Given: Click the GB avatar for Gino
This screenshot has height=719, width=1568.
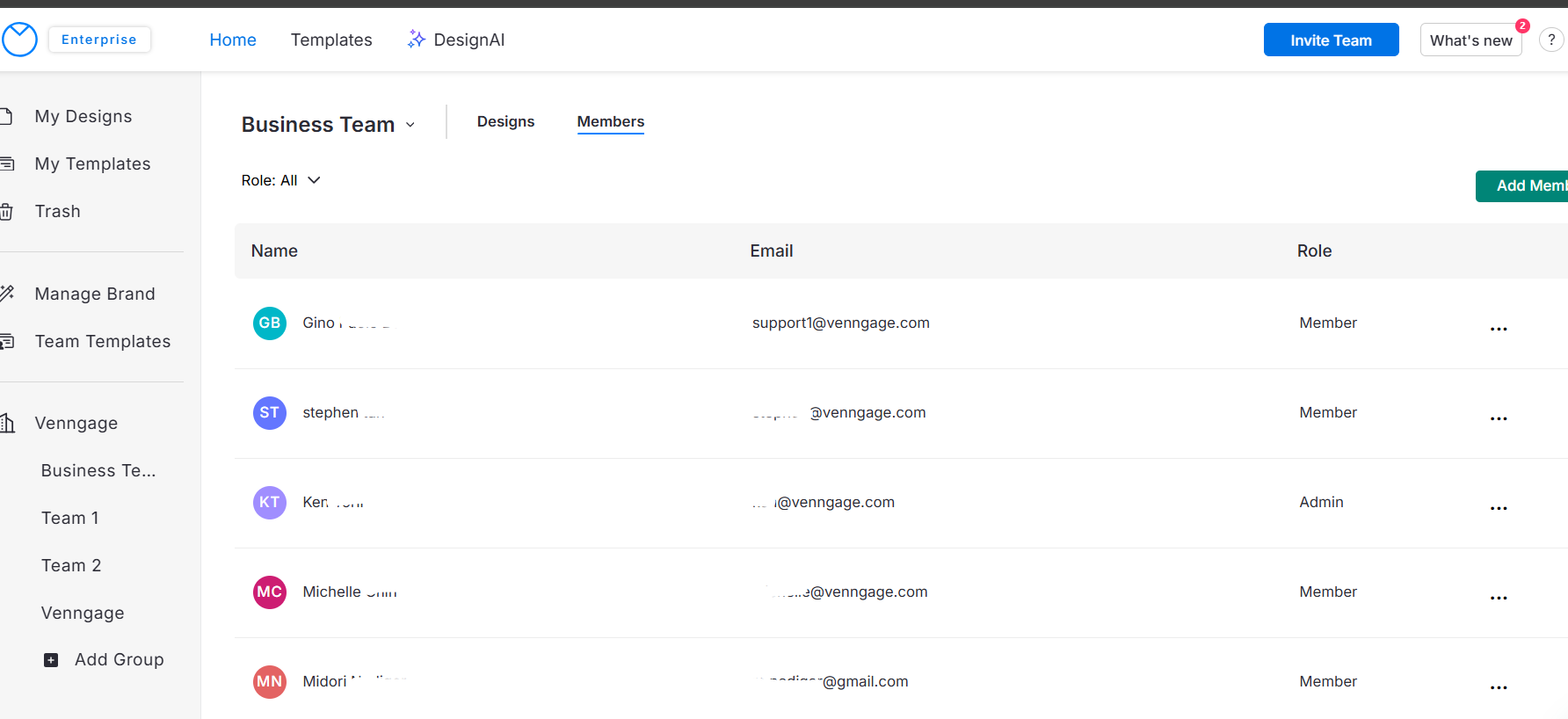Looking at the screenshot, I should pyautogui.click(x=270, y=323).
